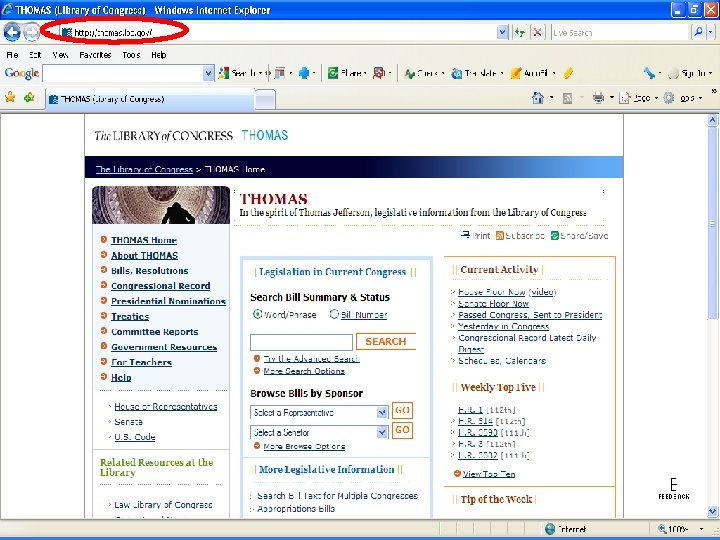This screenshot has width=720, height=540.
Task: Open the View menu
Action: (x=60, y=55)
